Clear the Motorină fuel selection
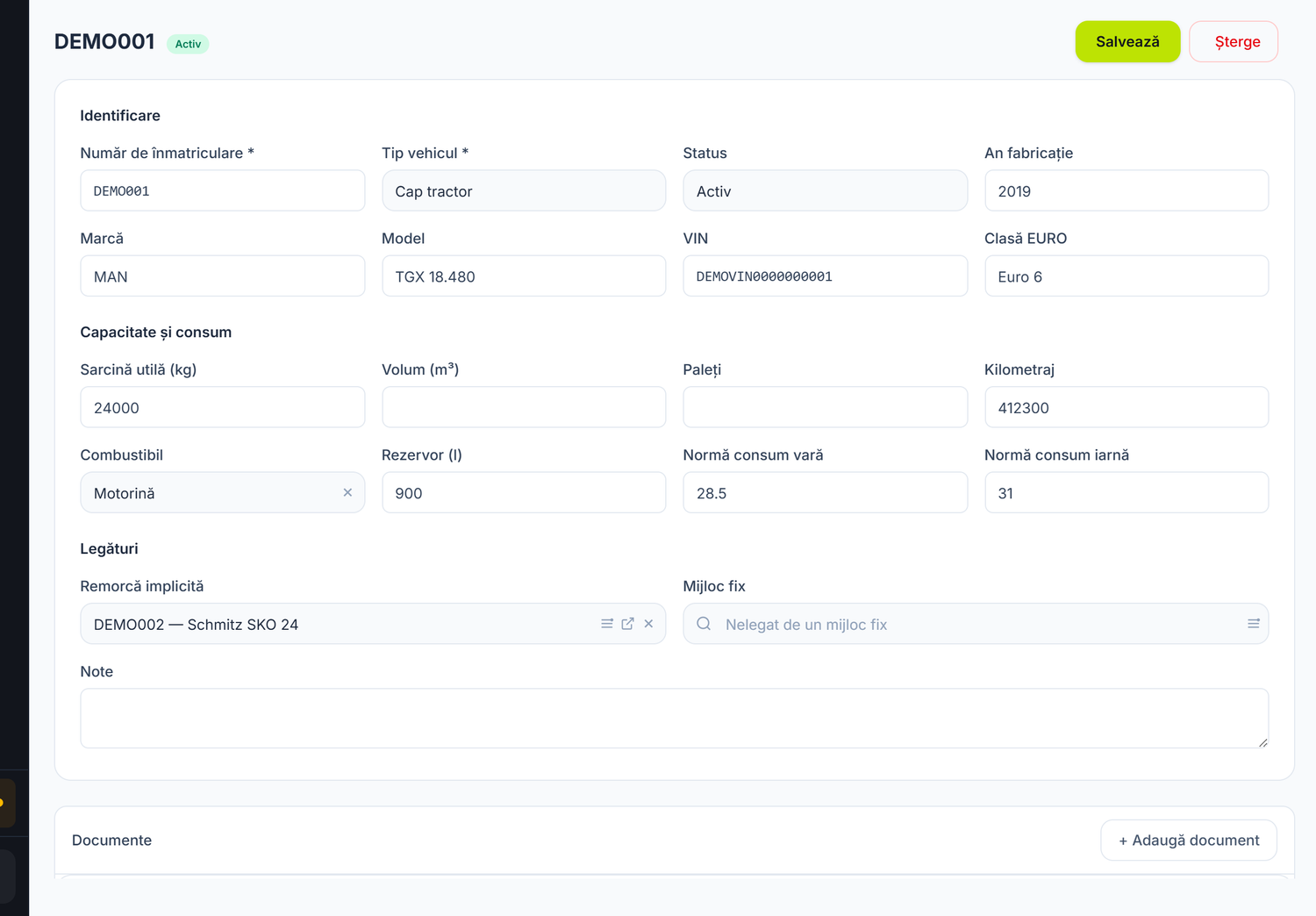 347,493
